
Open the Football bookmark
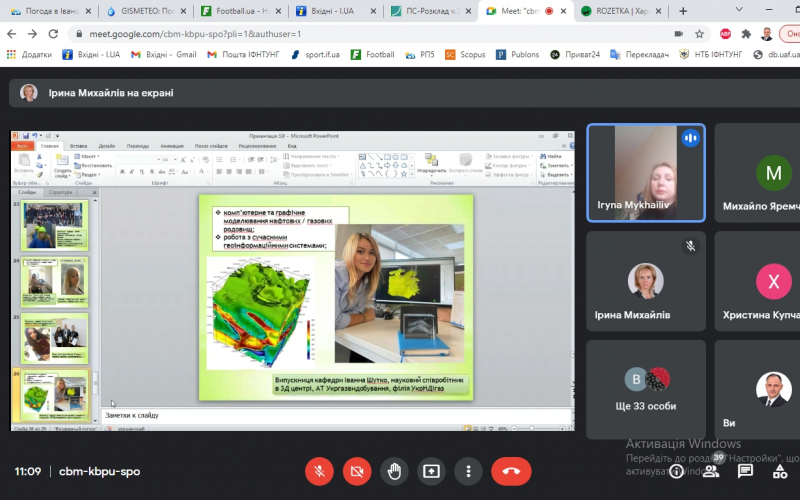coord(372,54)
